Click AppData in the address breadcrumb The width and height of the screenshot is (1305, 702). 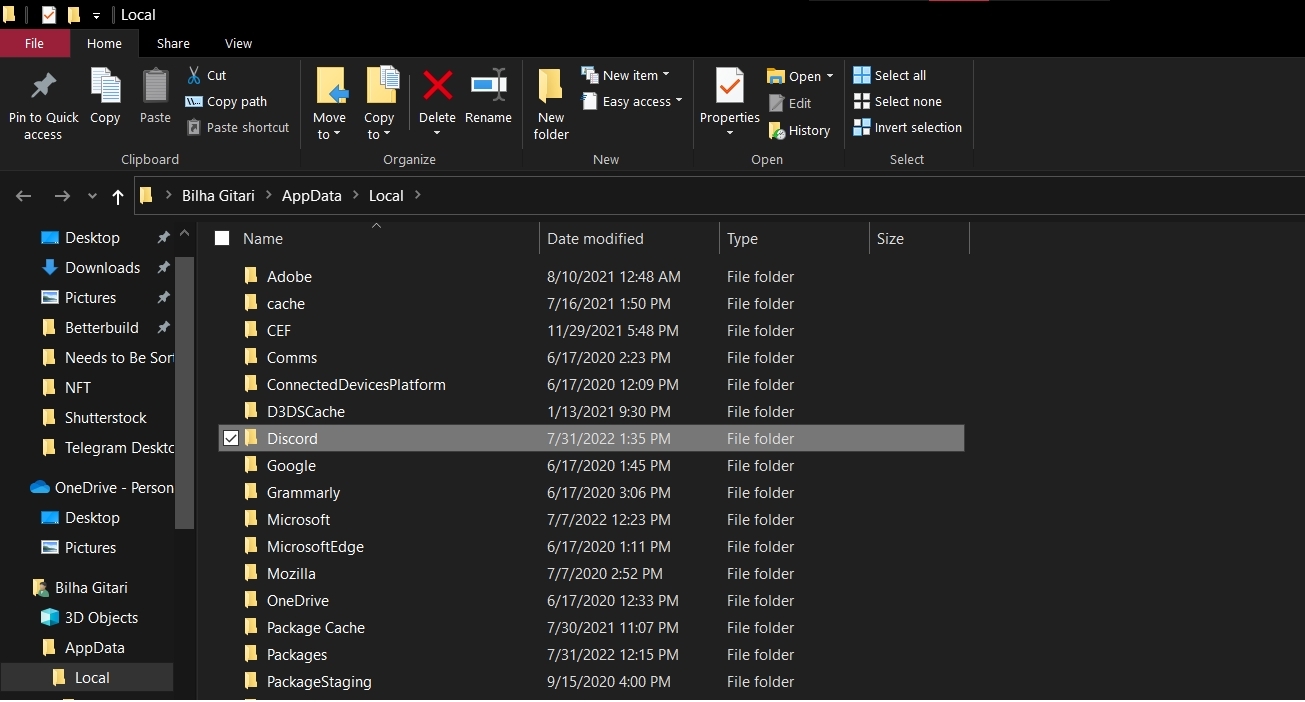(311, 196)
